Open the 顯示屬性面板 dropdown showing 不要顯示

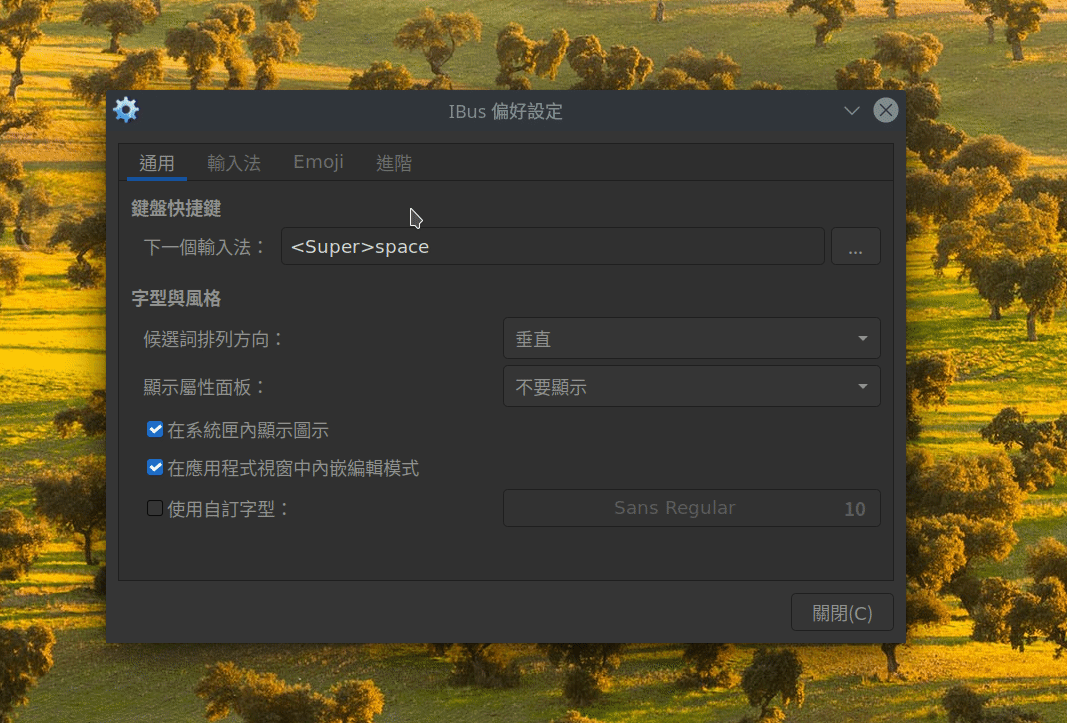point(691,387)
